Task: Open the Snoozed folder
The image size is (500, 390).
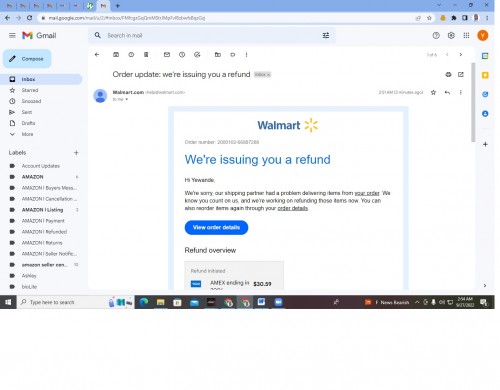Action: (31, 101)
